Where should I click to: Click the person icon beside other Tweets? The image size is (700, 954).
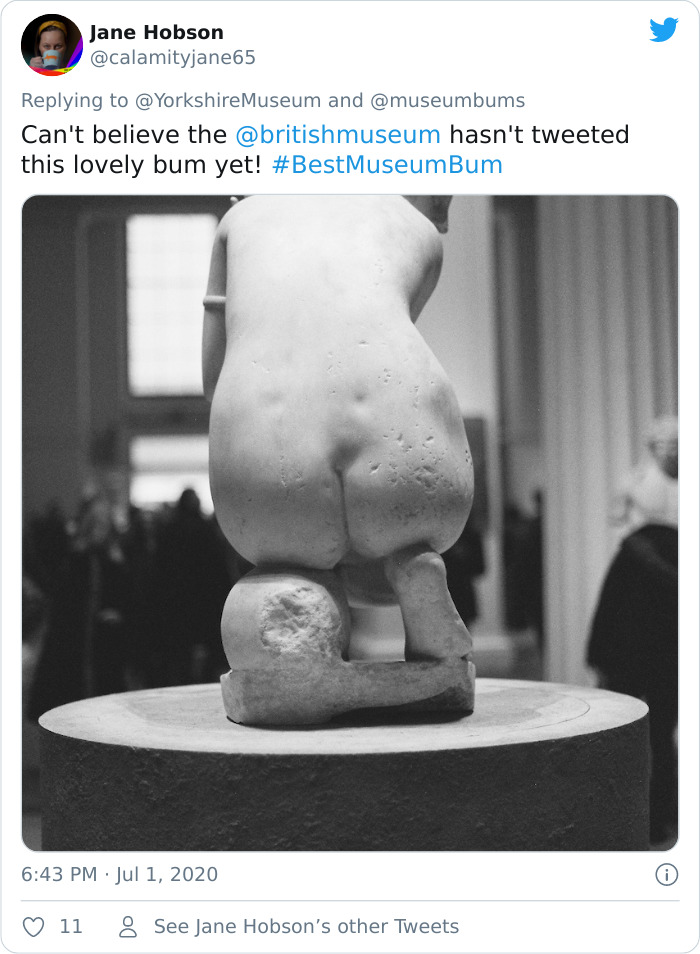[128, 927]
